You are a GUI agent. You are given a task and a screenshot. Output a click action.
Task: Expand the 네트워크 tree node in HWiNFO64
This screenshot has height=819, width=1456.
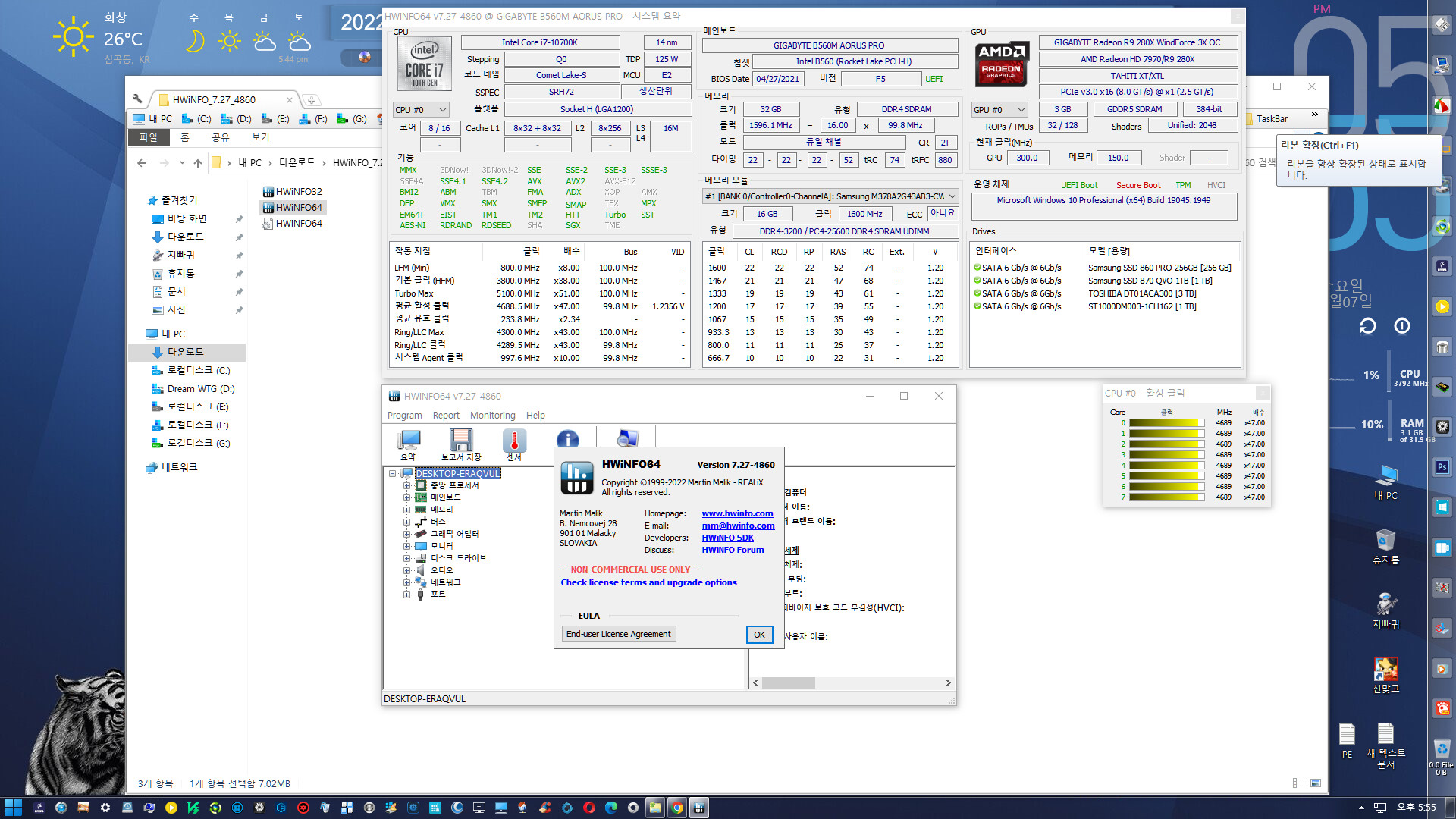406,582
